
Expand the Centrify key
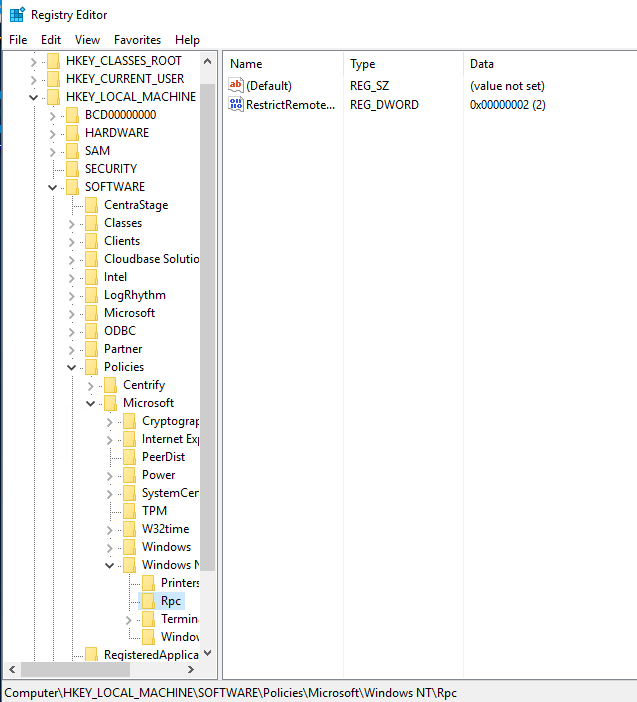point(90,385)
